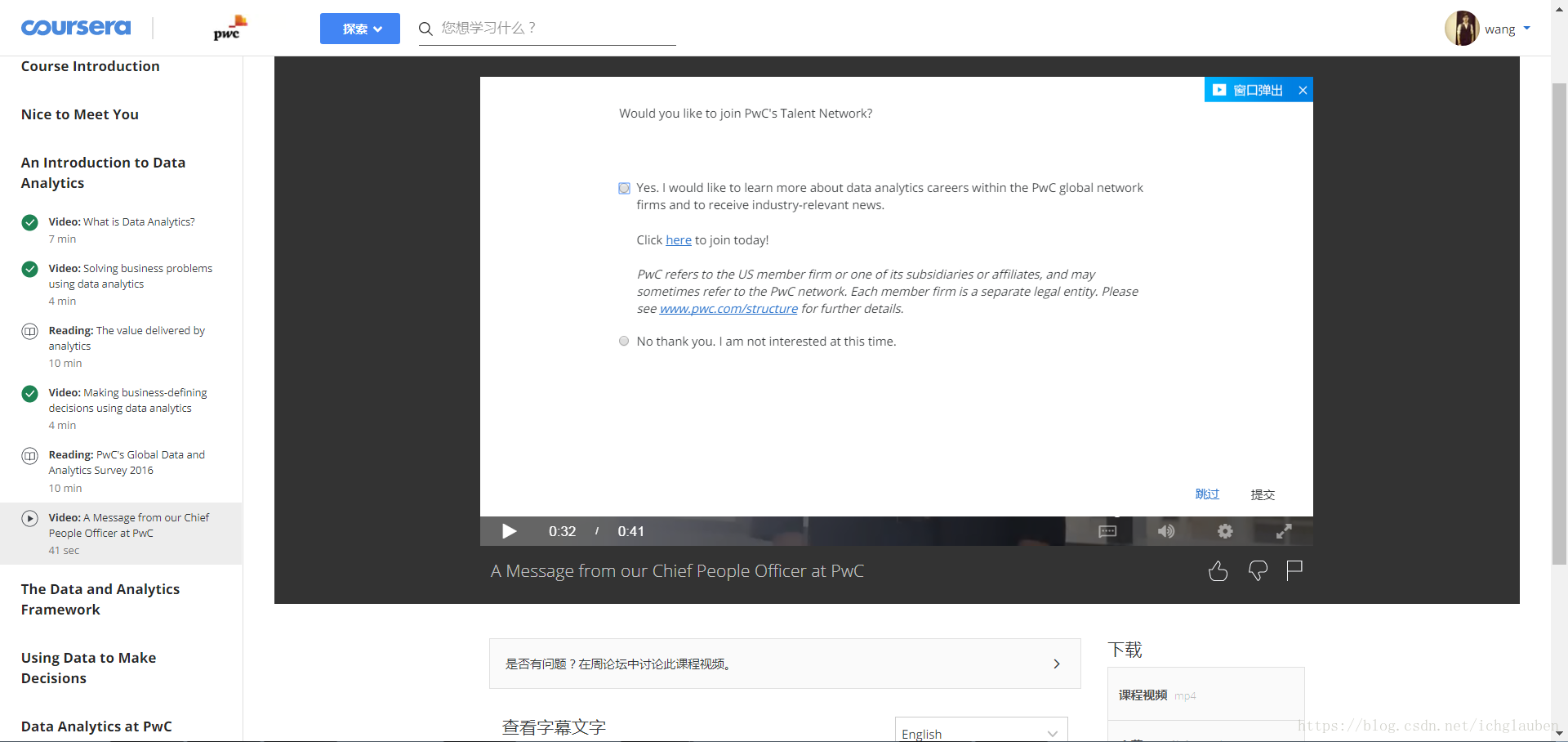Click the PwC partner logo
The width and height of the screenshot is (1568, 742).
(x=229, y=28)
